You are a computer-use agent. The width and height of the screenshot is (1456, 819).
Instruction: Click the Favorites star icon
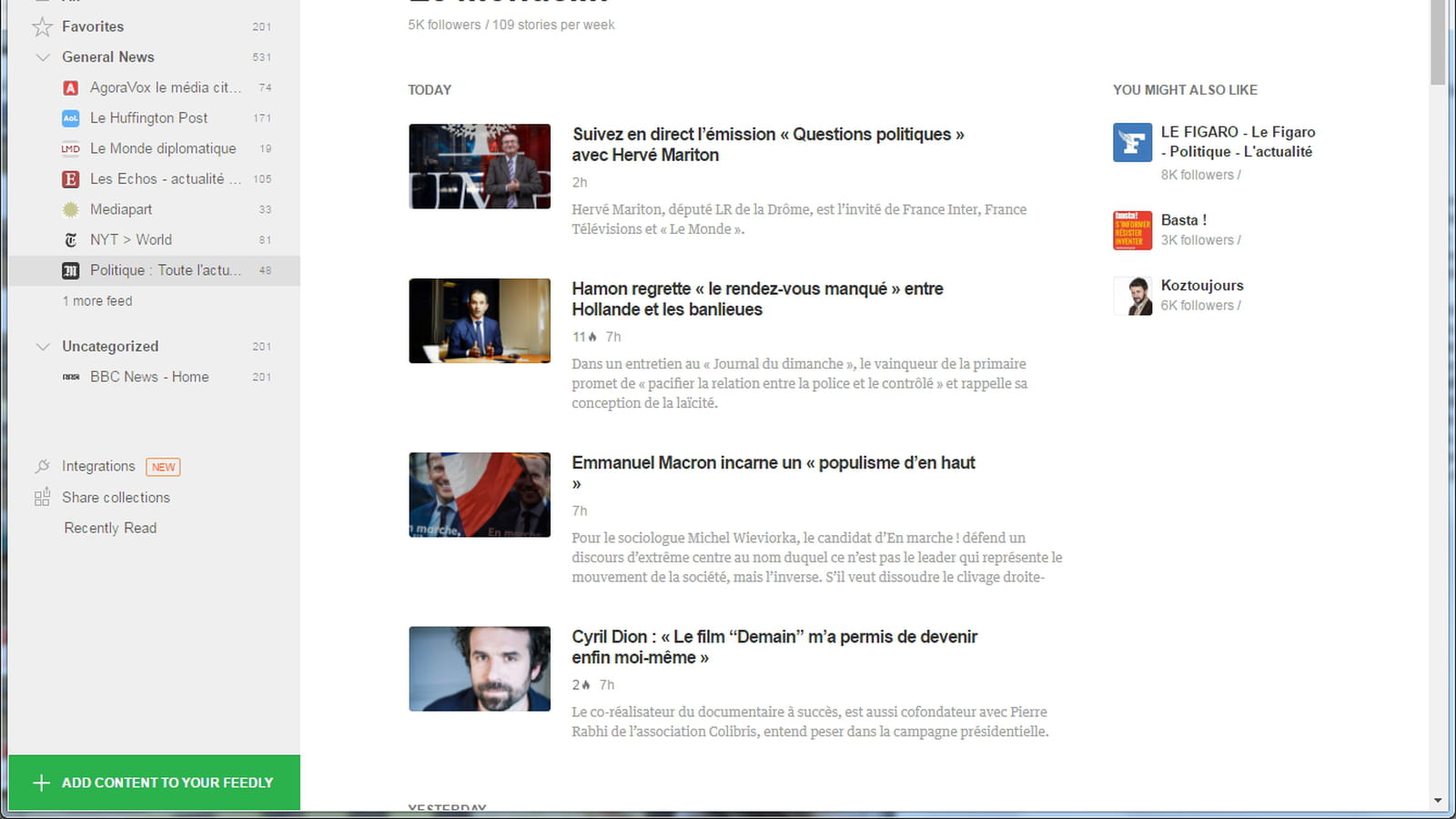pos(42,26)
